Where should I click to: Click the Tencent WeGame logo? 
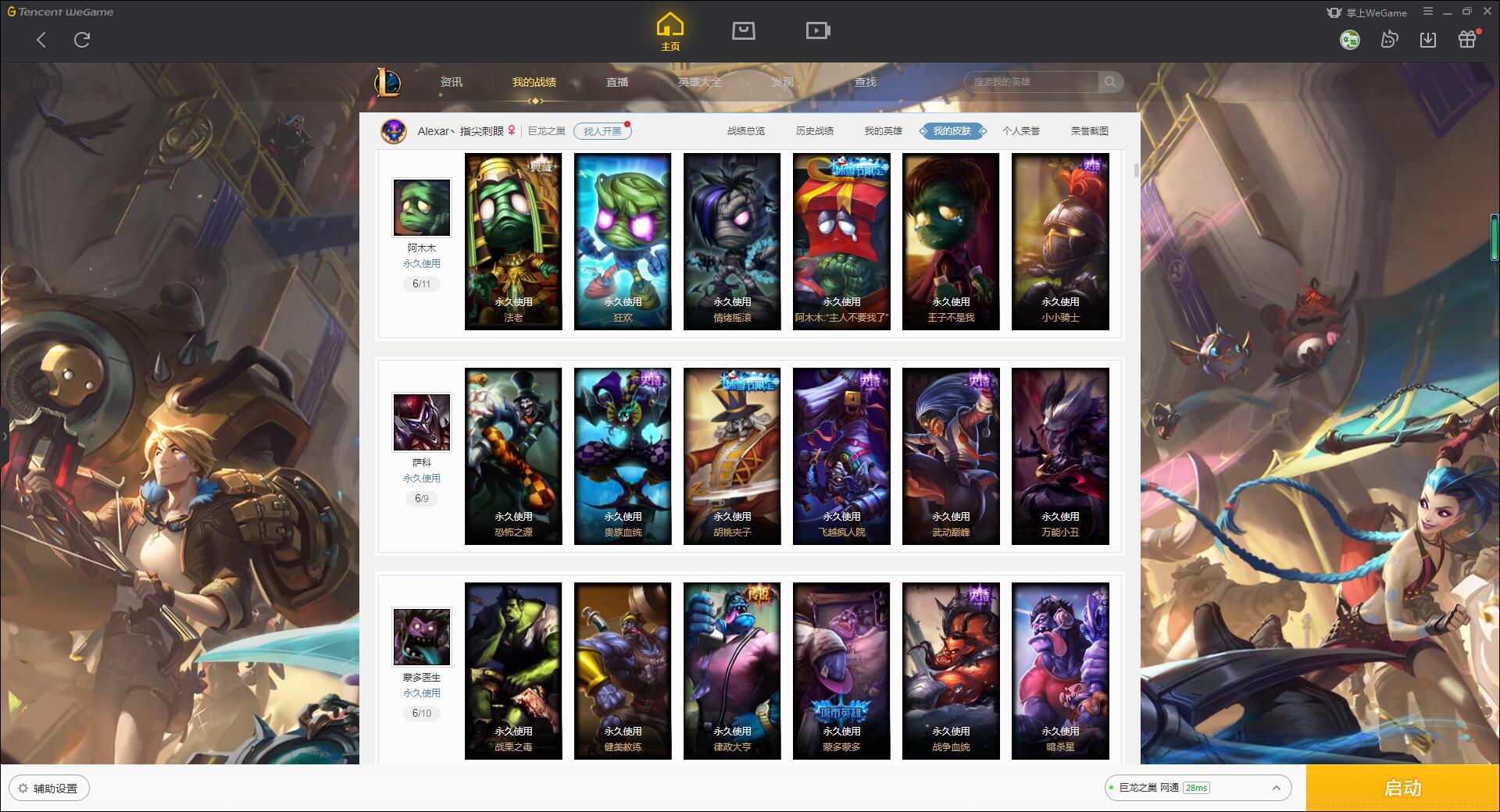coord(61,12)
